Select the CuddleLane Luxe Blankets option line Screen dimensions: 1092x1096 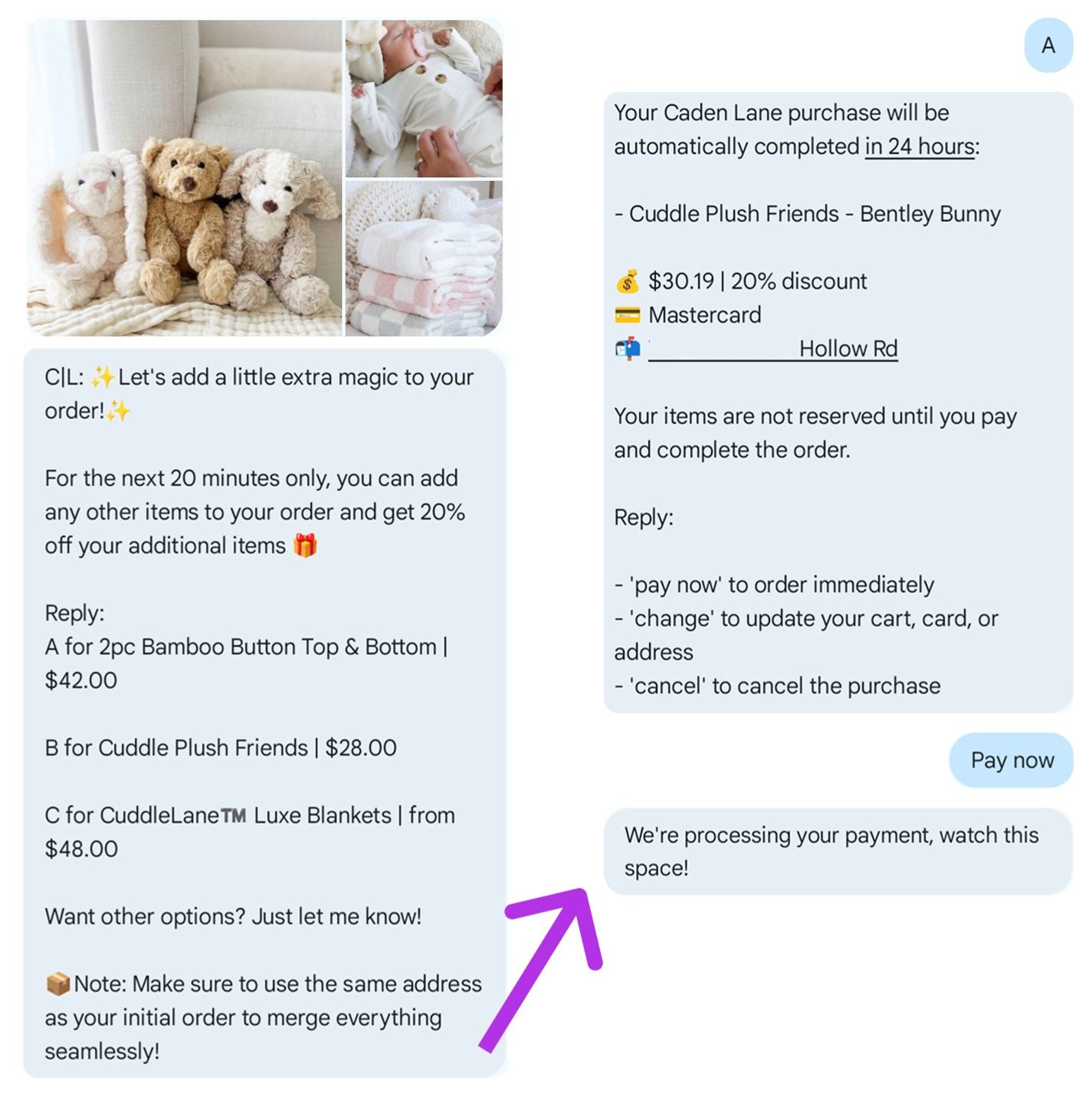coord(250,832)
